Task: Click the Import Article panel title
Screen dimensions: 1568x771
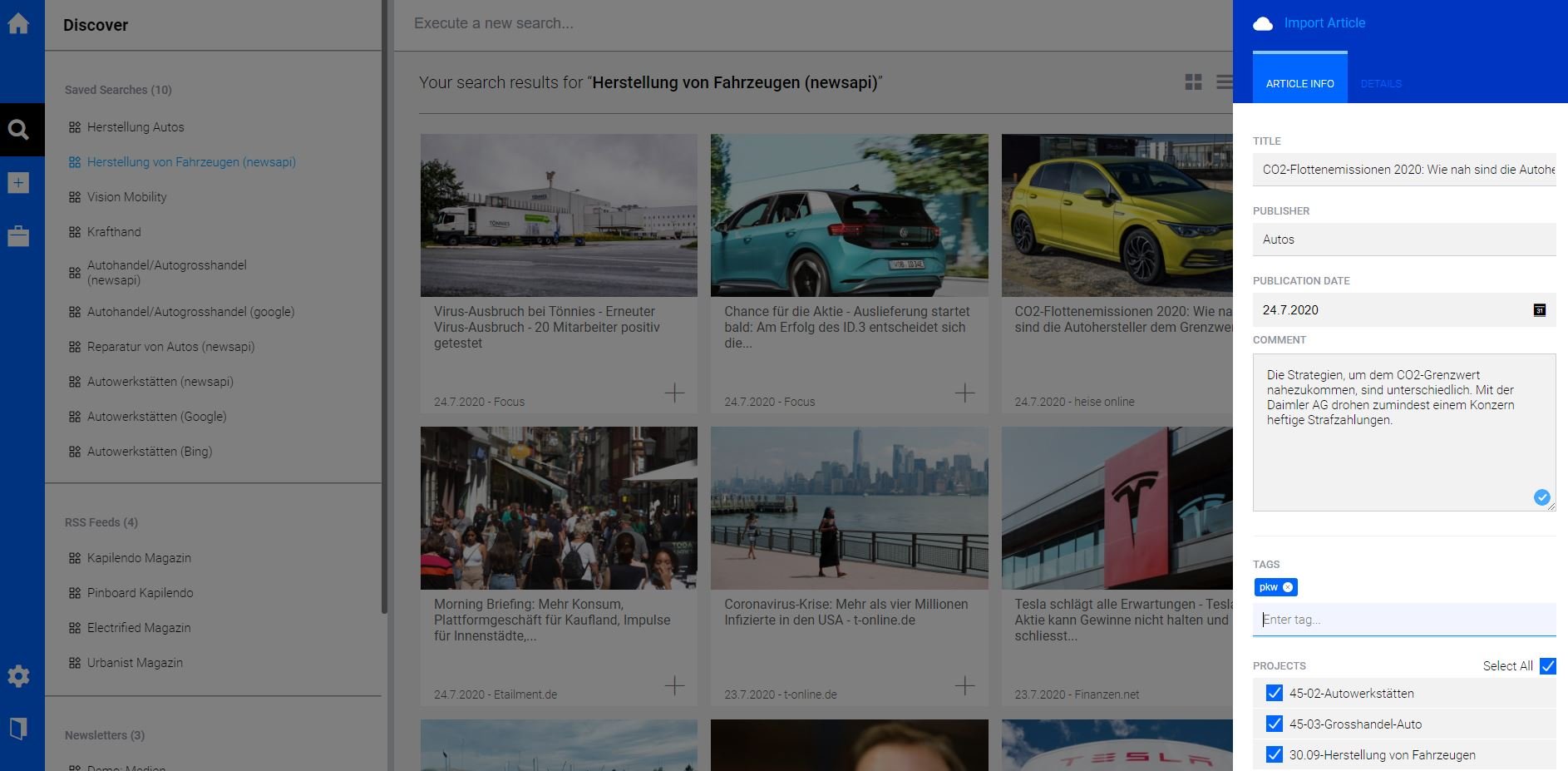Action: pos(1324,22)
